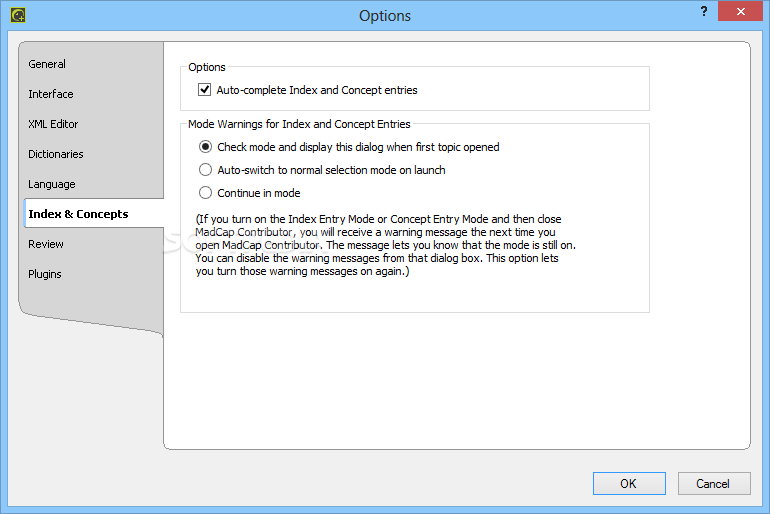
Task: Dismiss the dialog with Cancel button
Action: (x=714, y=484)
